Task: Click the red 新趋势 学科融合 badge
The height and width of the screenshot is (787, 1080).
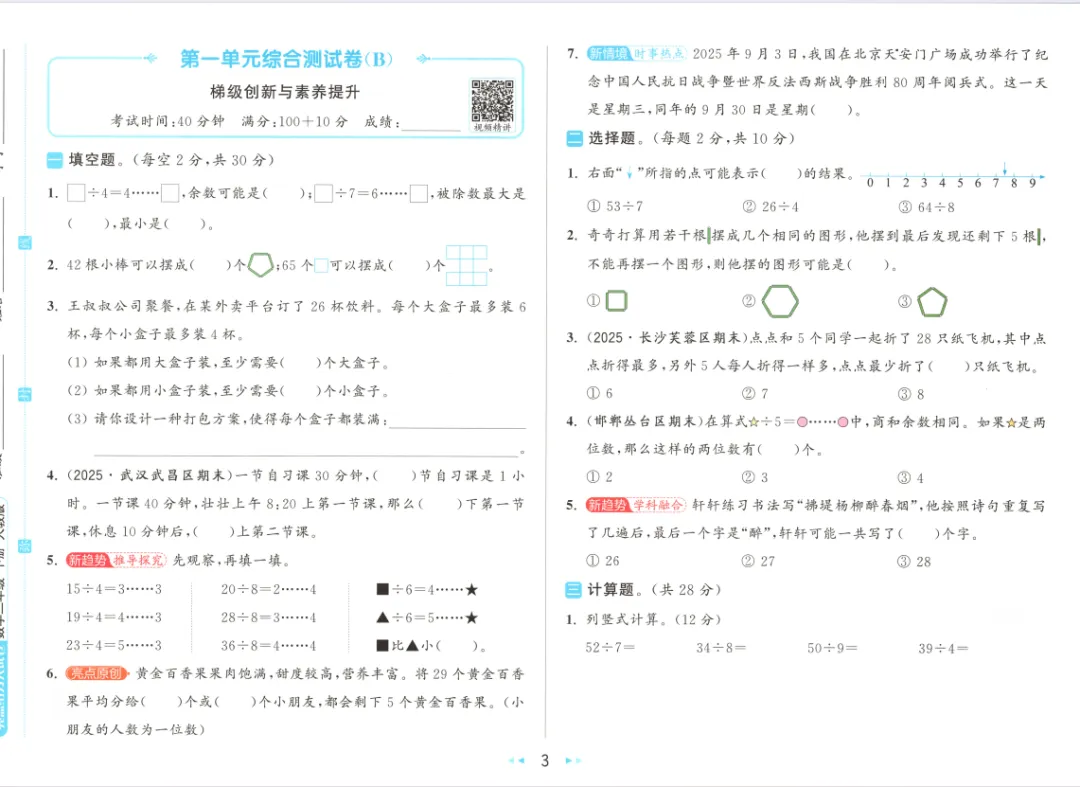Action: (x=636, y=505)
